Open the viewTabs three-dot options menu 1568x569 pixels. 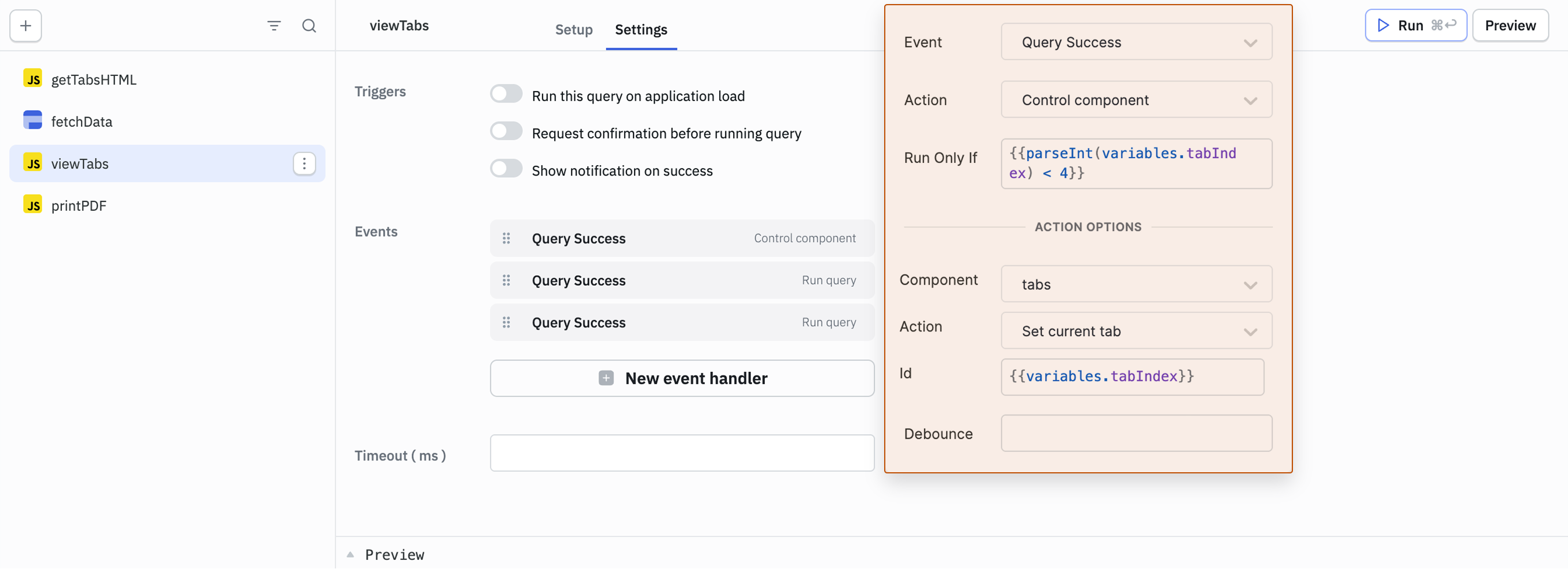pyautogui.click(x=305, y=164)
